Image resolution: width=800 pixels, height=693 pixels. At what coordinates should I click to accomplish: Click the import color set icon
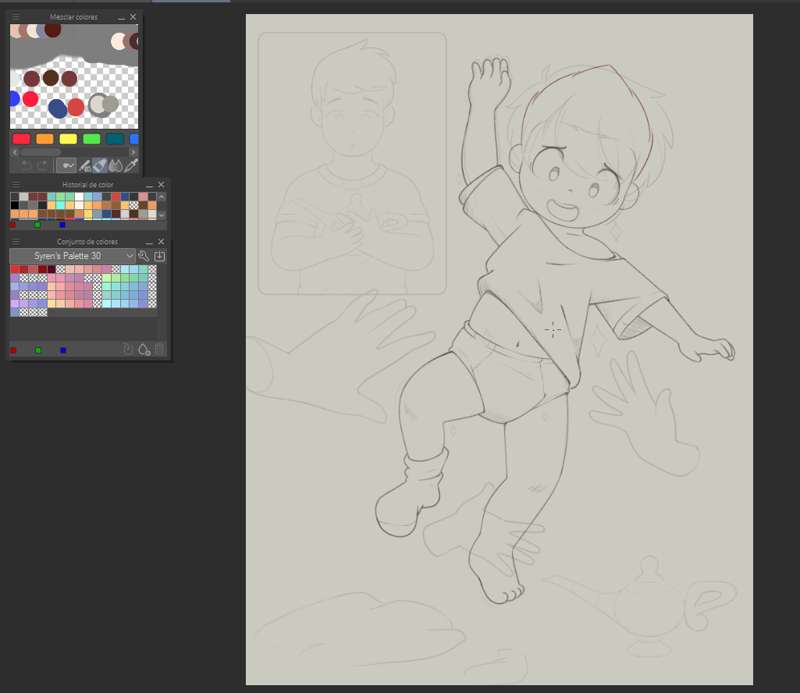159,256
